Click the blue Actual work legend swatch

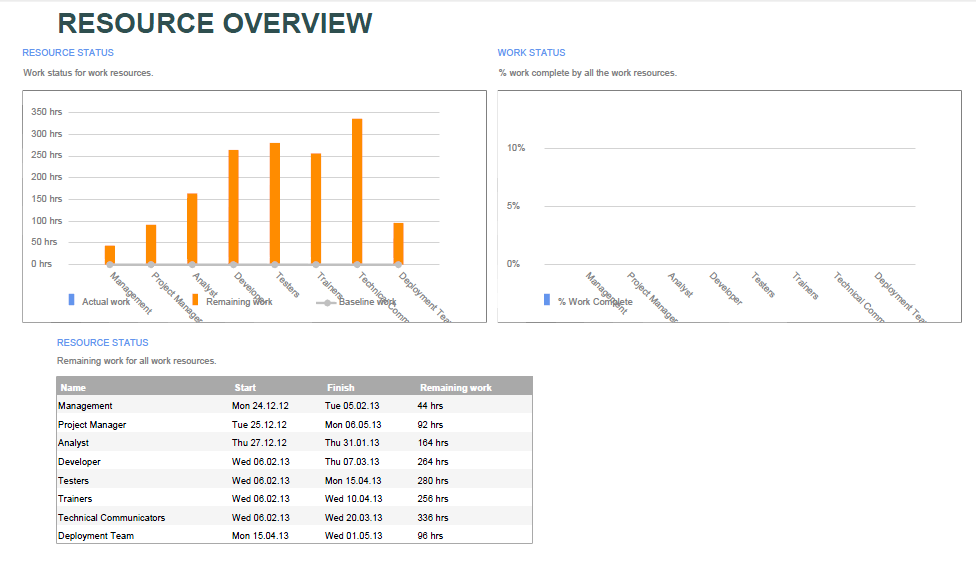pyautogui.click(x=72, y=300)
